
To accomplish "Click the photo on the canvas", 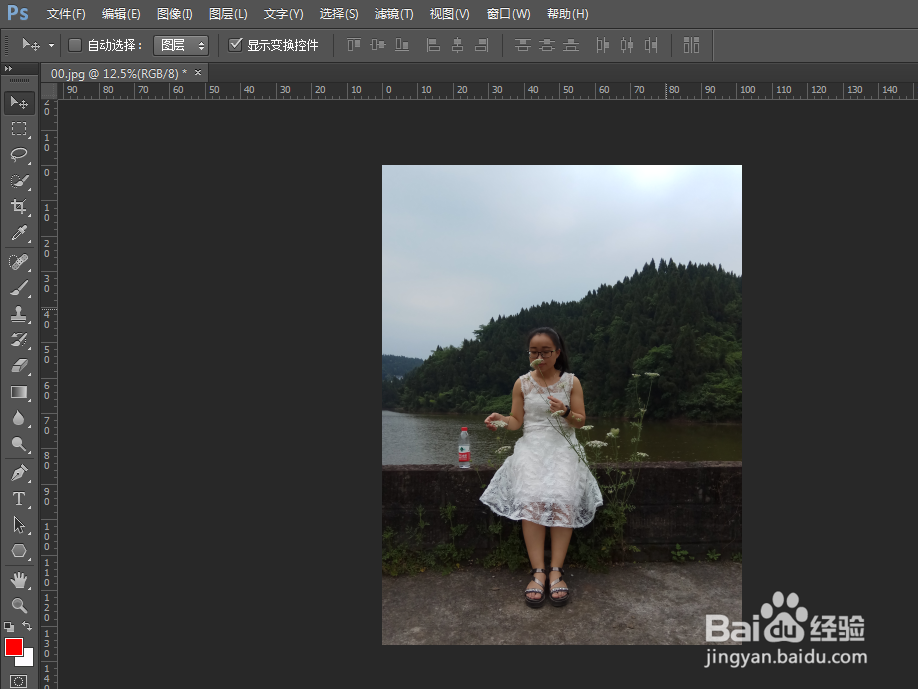I will (561, 405).
